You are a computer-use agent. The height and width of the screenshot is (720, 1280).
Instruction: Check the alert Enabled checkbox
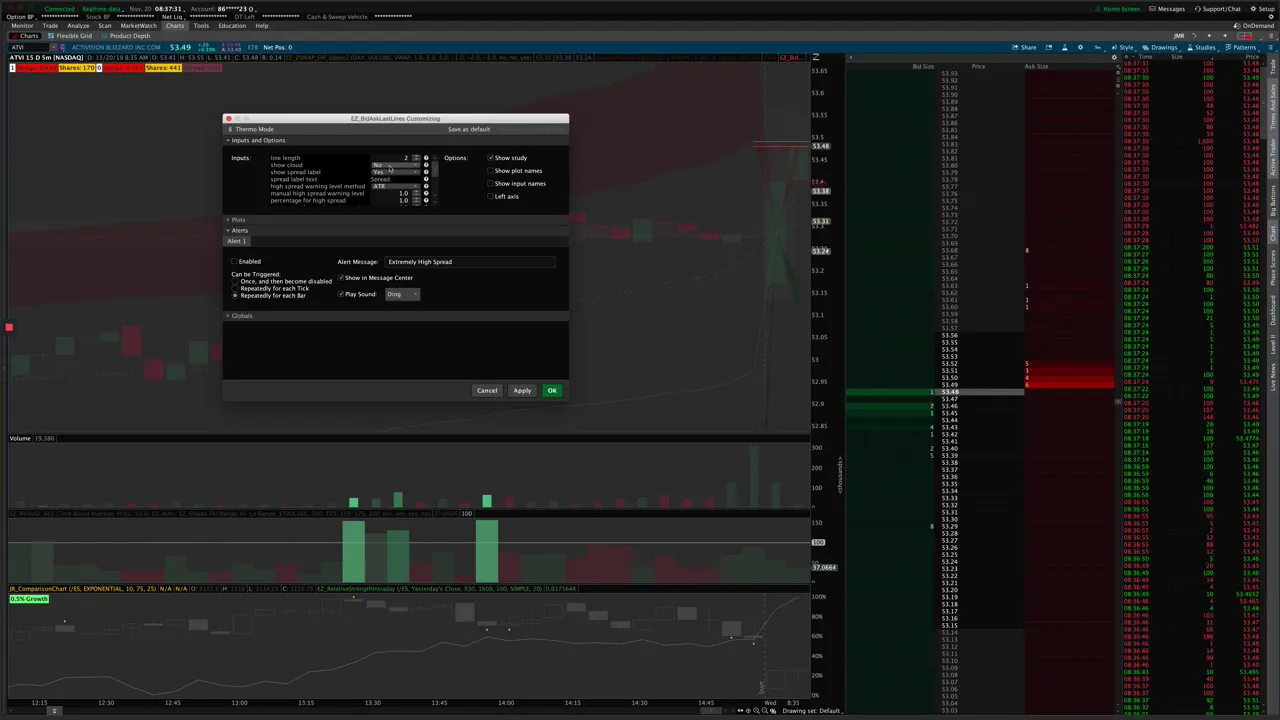tap(234, 262)
